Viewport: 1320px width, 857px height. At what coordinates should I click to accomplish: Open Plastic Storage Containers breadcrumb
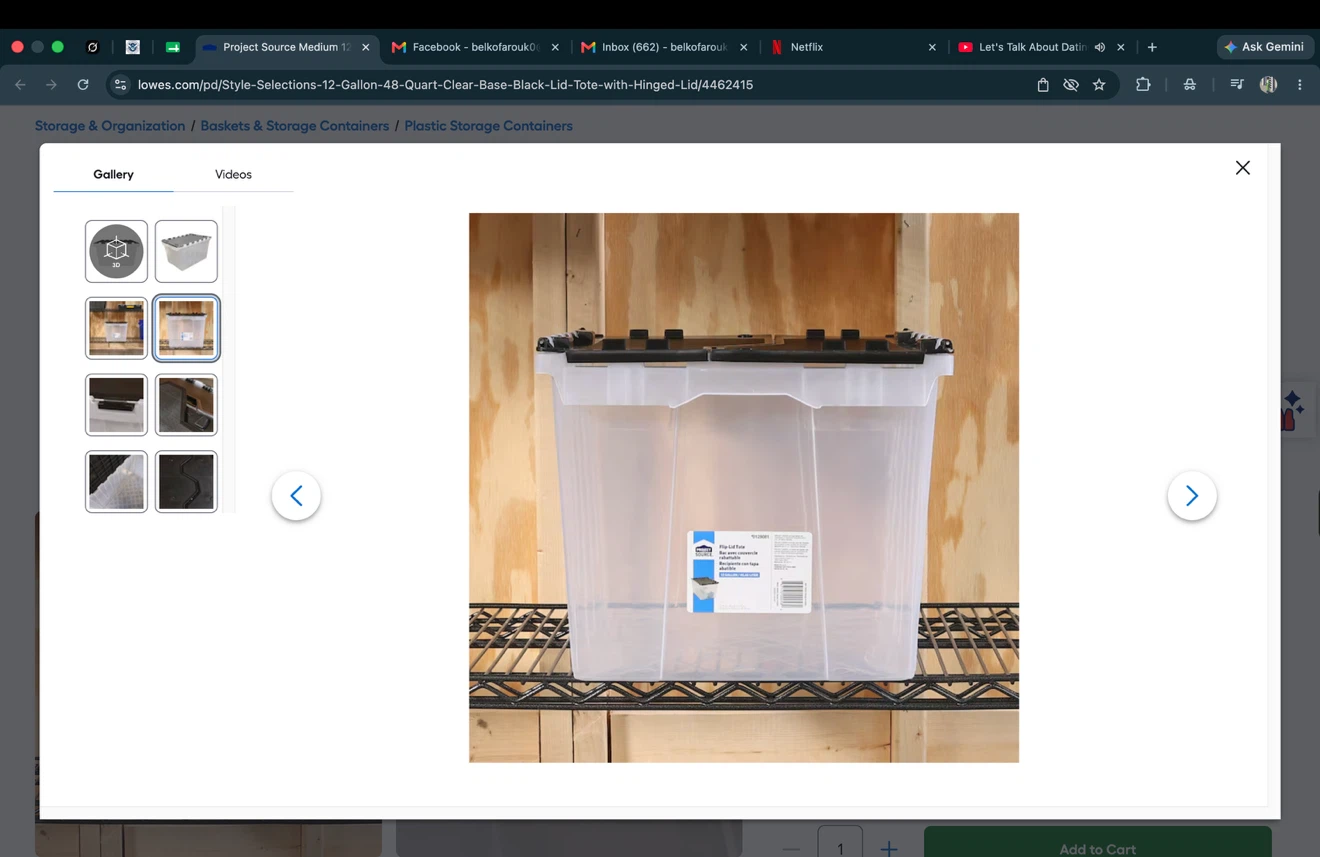pos(488,126)
